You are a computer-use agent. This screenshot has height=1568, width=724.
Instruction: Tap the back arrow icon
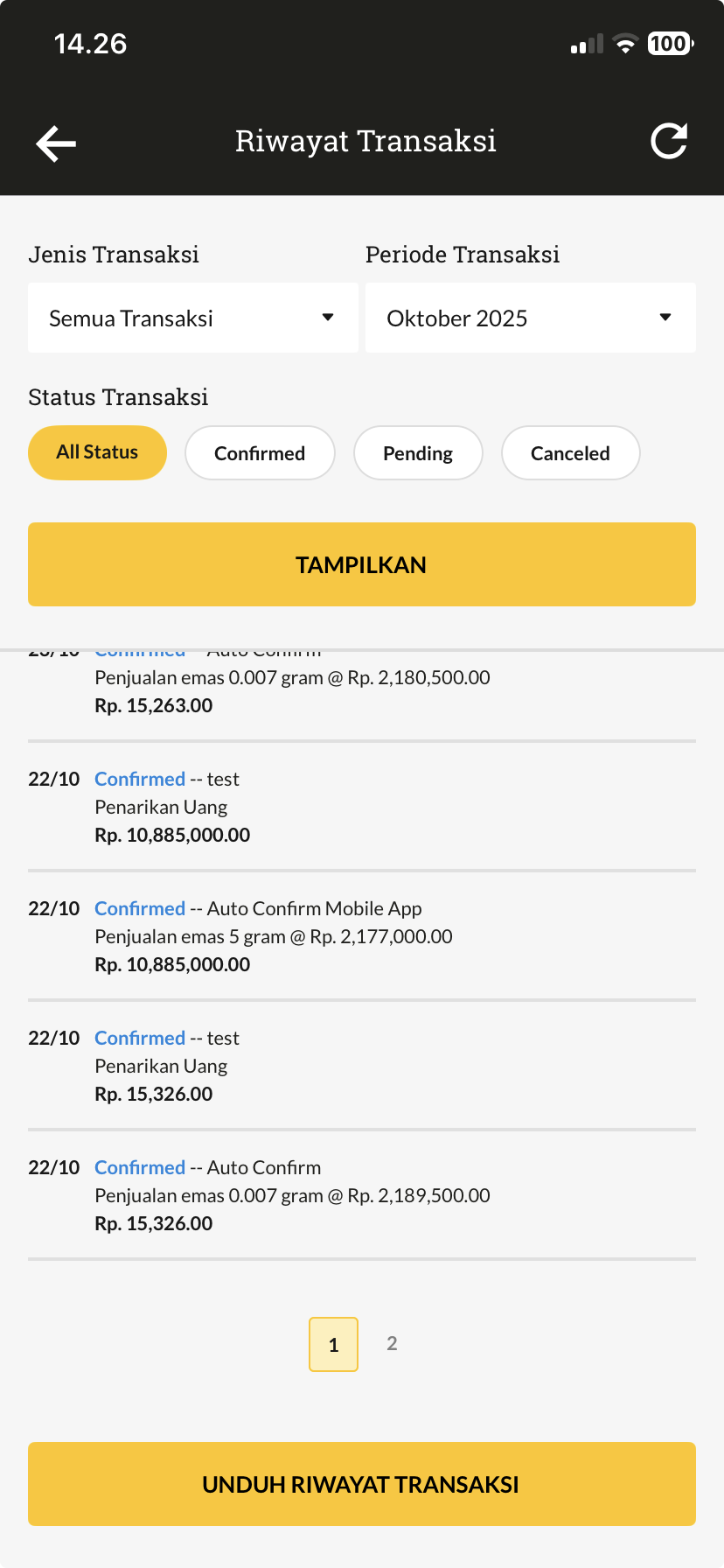[56, 143]
